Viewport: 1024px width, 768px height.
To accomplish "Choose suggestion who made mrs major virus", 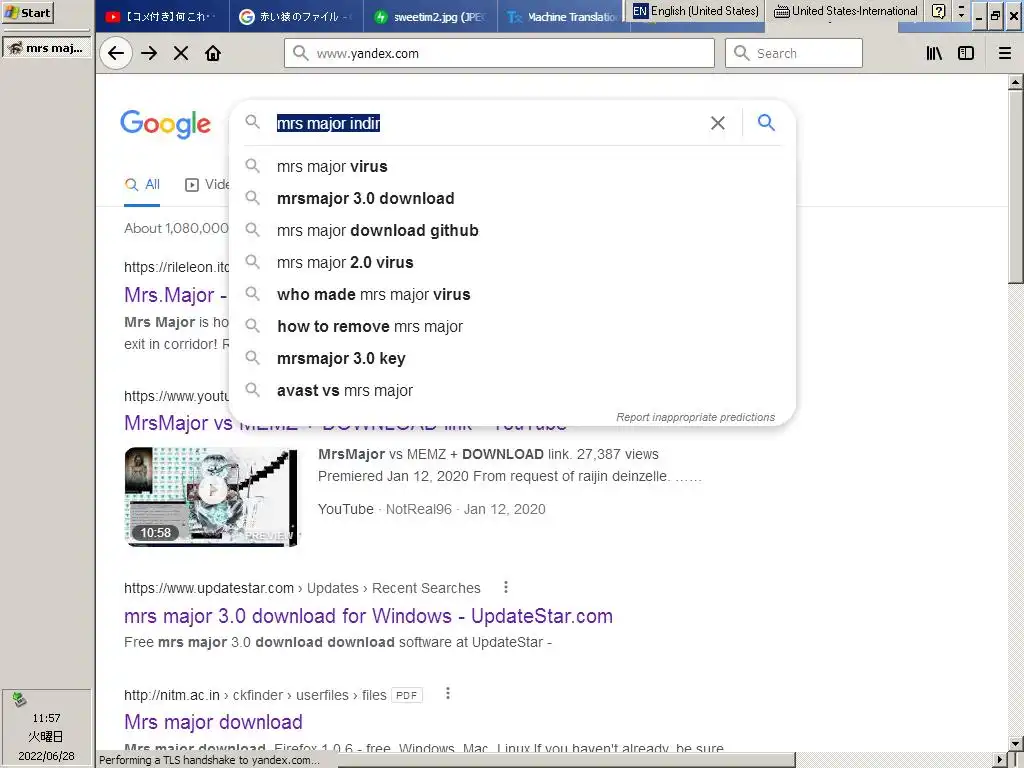I will point(513,295).
